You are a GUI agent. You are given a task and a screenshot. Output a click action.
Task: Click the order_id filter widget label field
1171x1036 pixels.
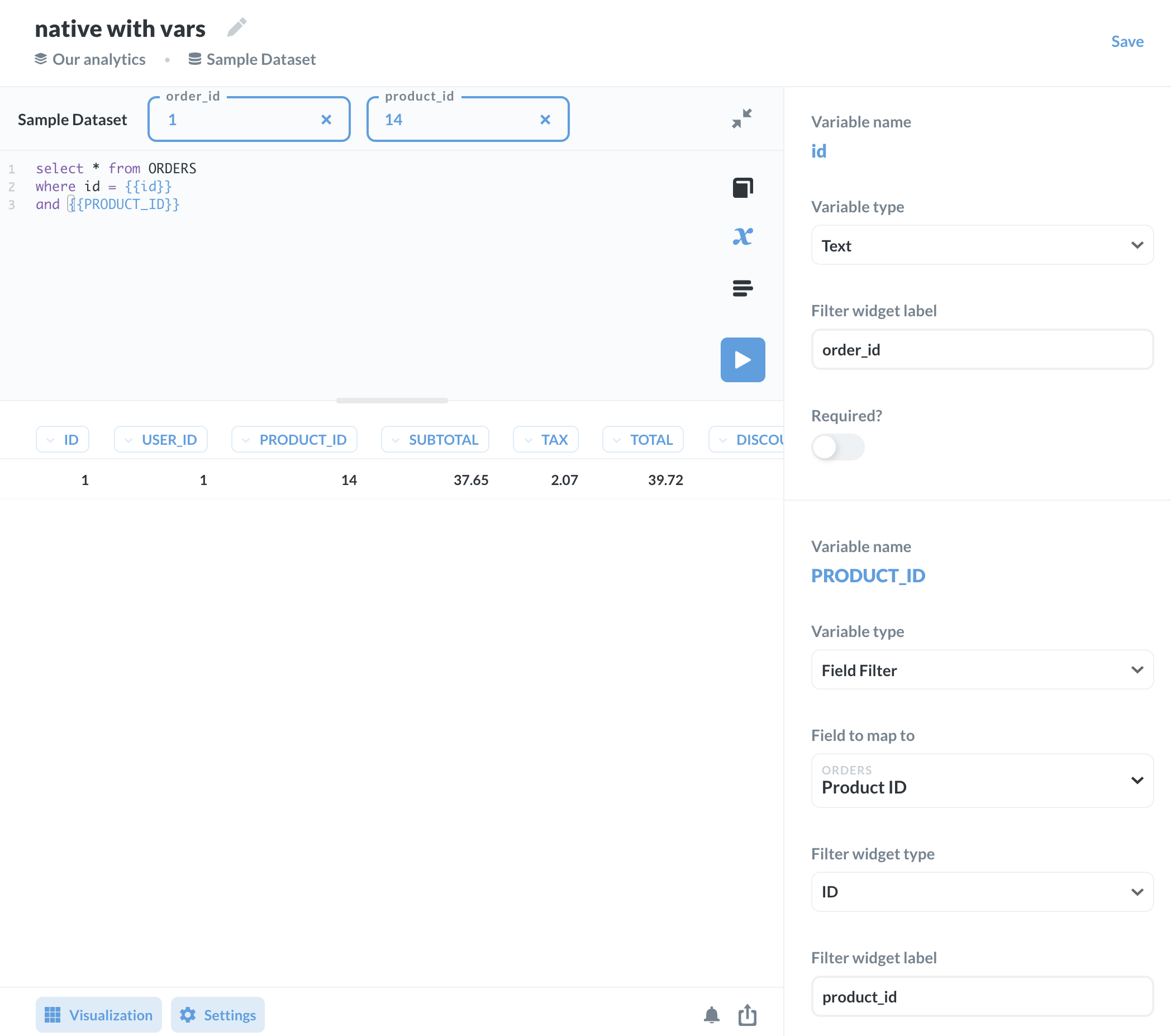(982, 350)
